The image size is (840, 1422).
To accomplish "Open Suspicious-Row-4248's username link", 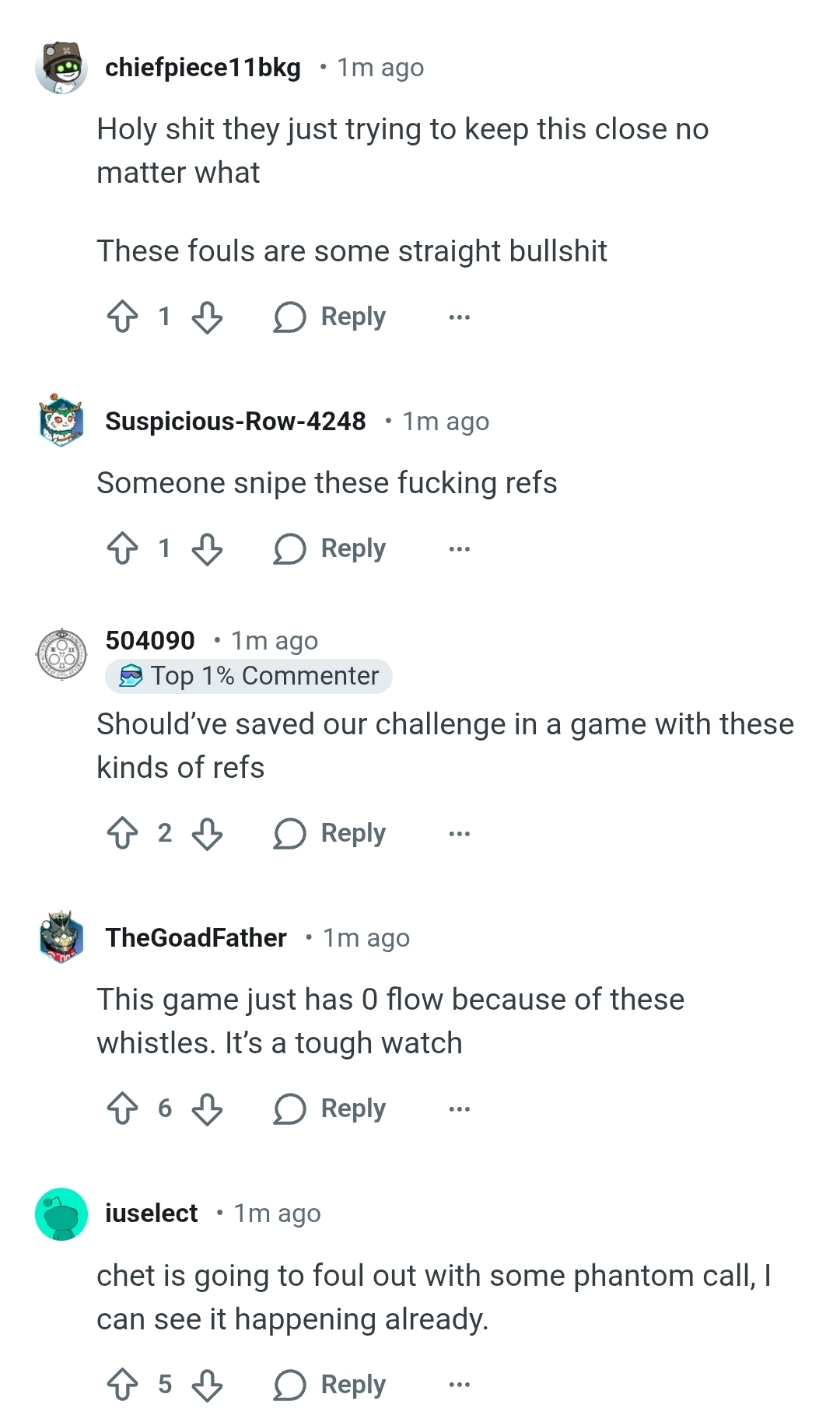I will tap(236, 421).
